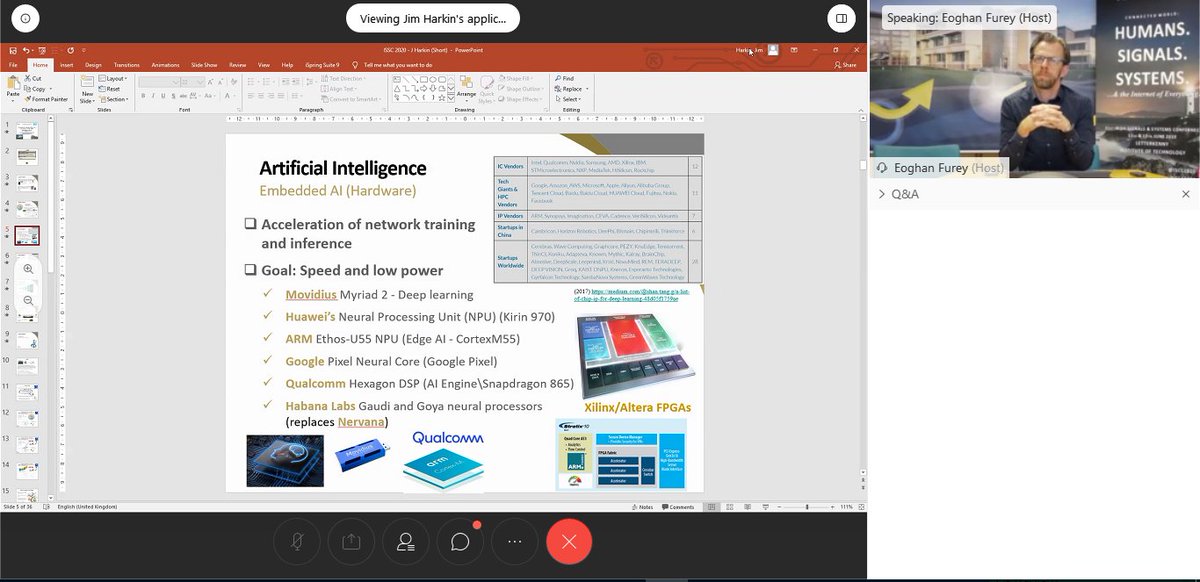Toggle the side-panel layout button in Webex

tap(842, 17)
